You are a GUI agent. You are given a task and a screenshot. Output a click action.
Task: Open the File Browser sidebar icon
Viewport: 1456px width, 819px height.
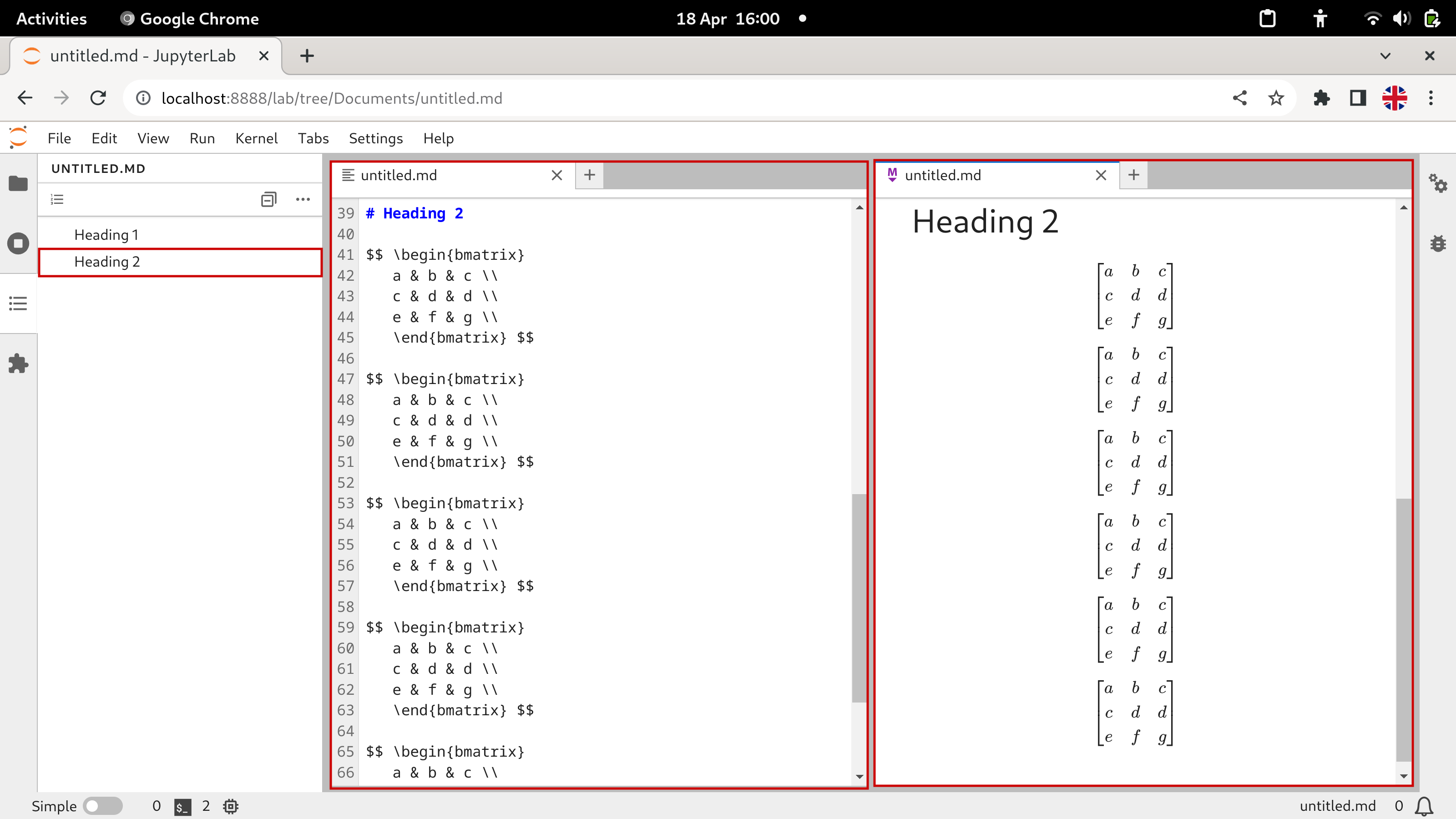pyautogui.click(x=18, y=184)
